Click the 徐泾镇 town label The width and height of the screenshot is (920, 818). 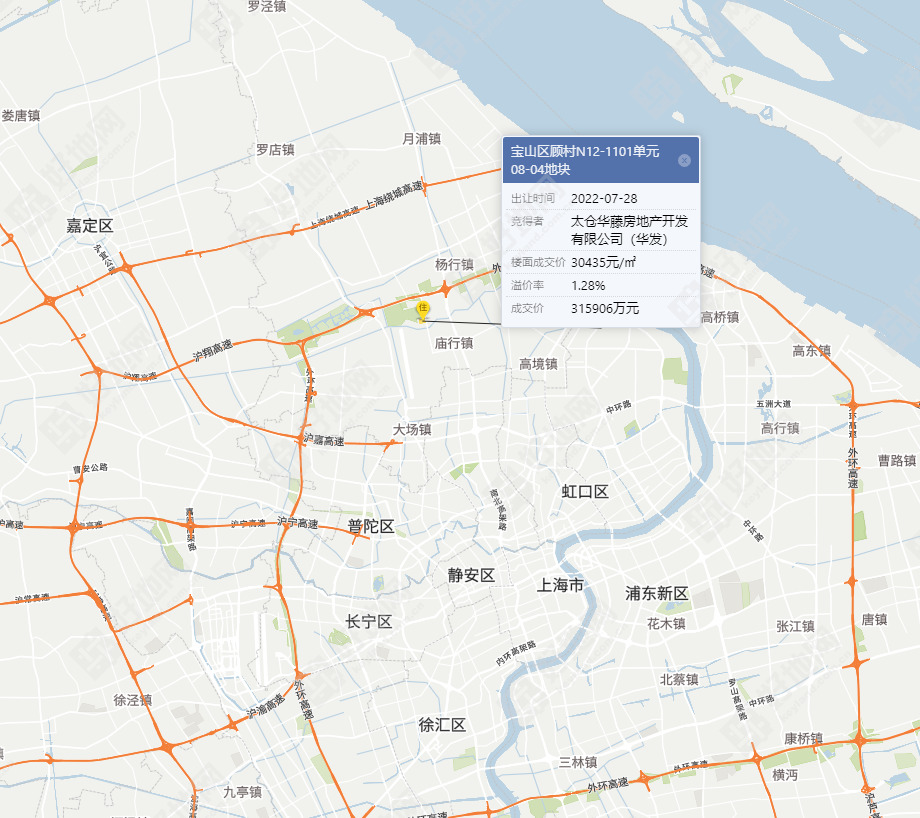(132, 700)
